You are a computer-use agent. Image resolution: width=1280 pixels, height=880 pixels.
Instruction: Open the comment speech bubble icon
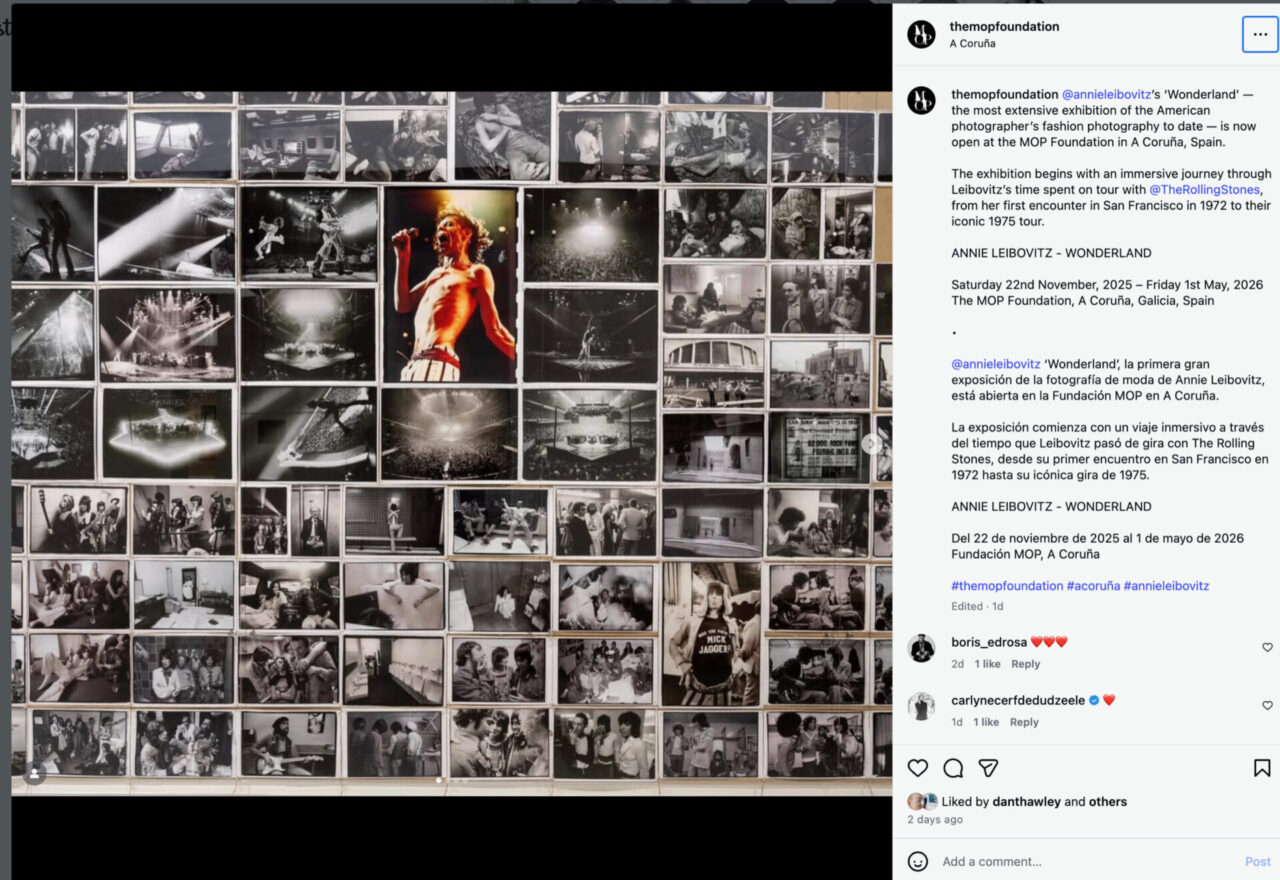[x=953, y=768]
